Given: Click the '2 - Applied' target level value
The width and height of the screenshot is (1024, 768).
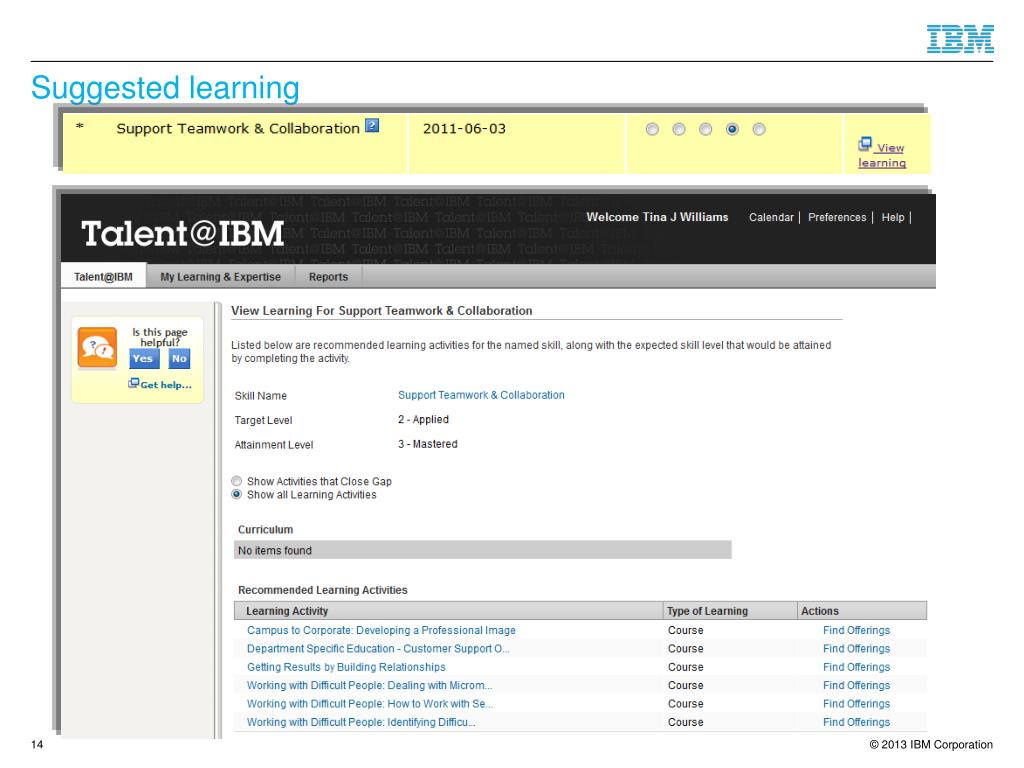Looking at the screenshot, I should [423, 419].
